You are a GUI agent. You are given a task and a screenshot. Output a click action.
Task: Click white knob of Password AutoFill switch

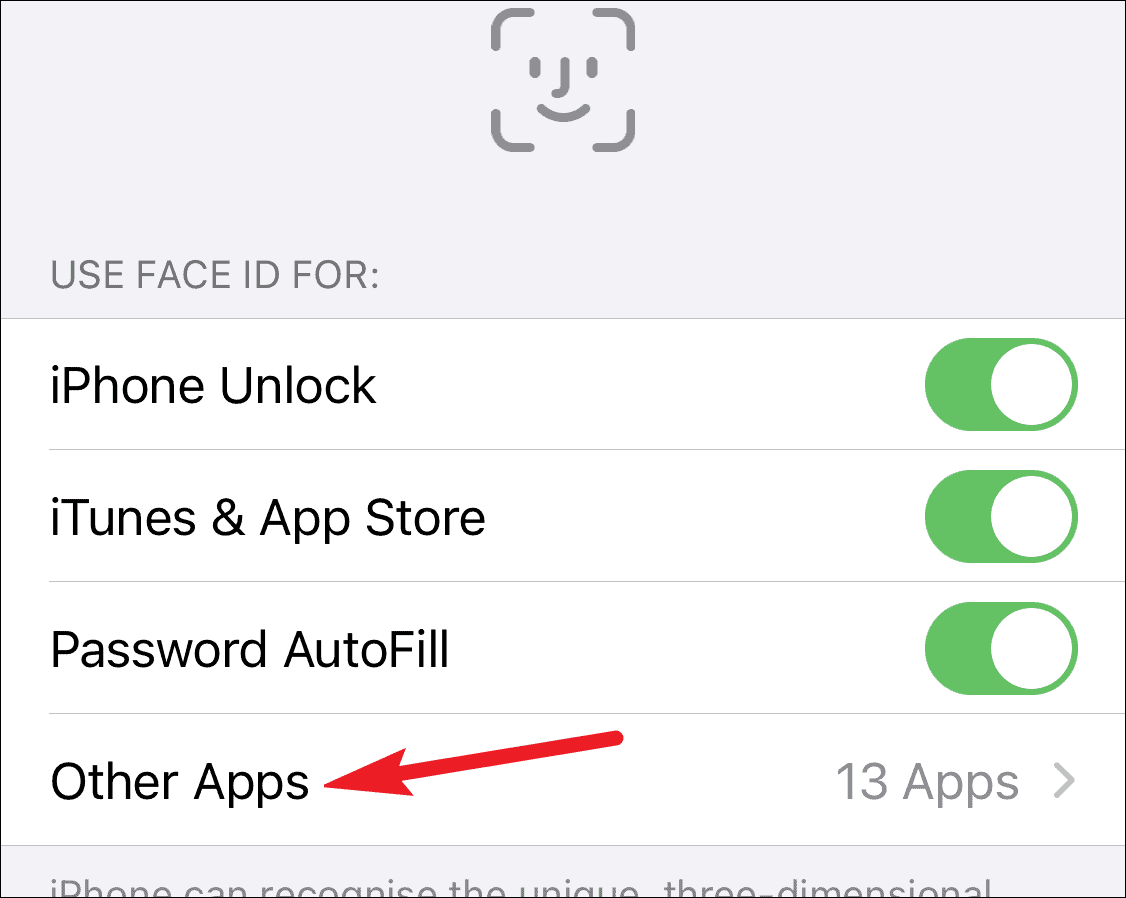pos(1031,649)
